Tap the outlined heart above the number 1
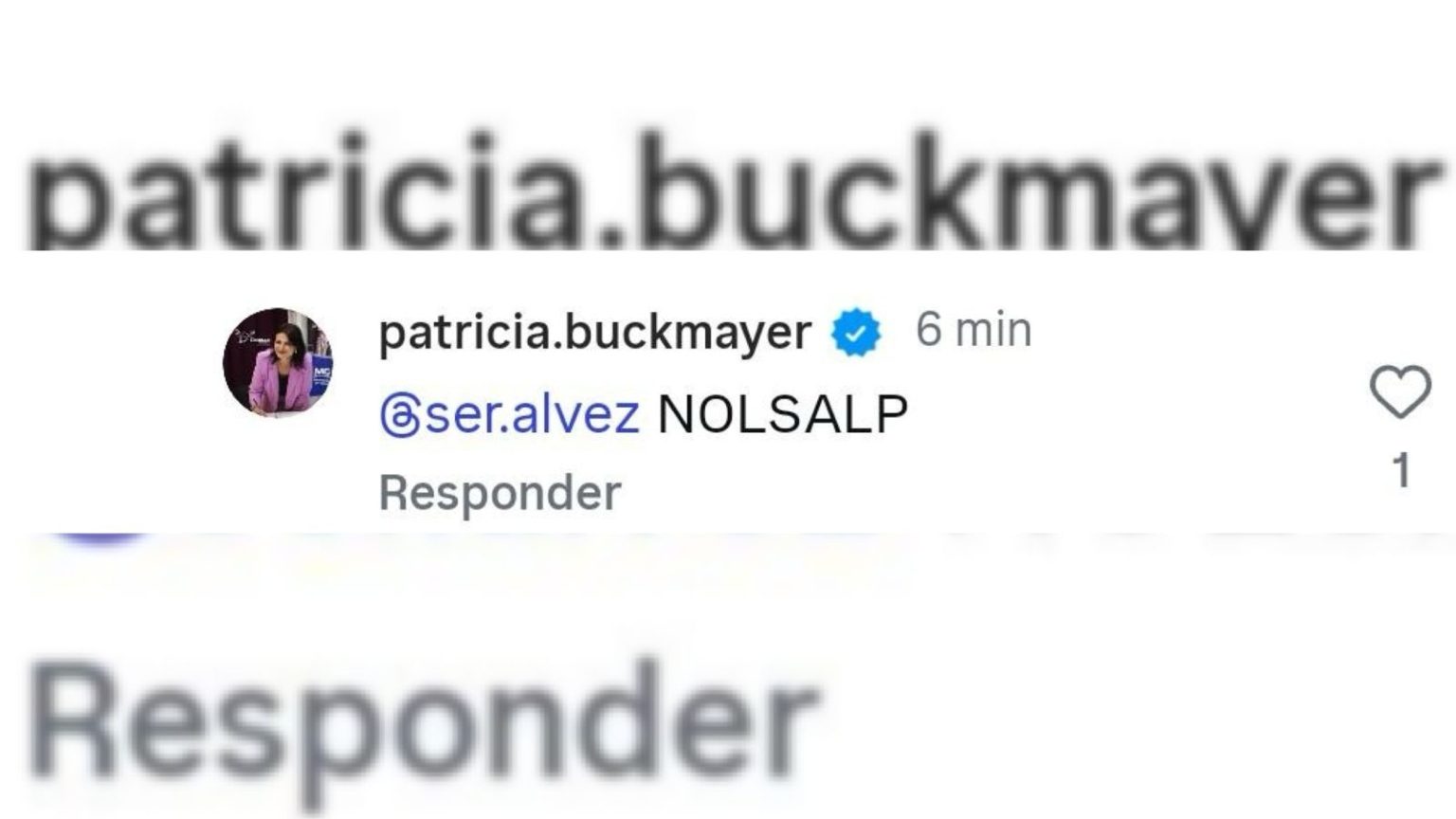 pos(1400,392)
